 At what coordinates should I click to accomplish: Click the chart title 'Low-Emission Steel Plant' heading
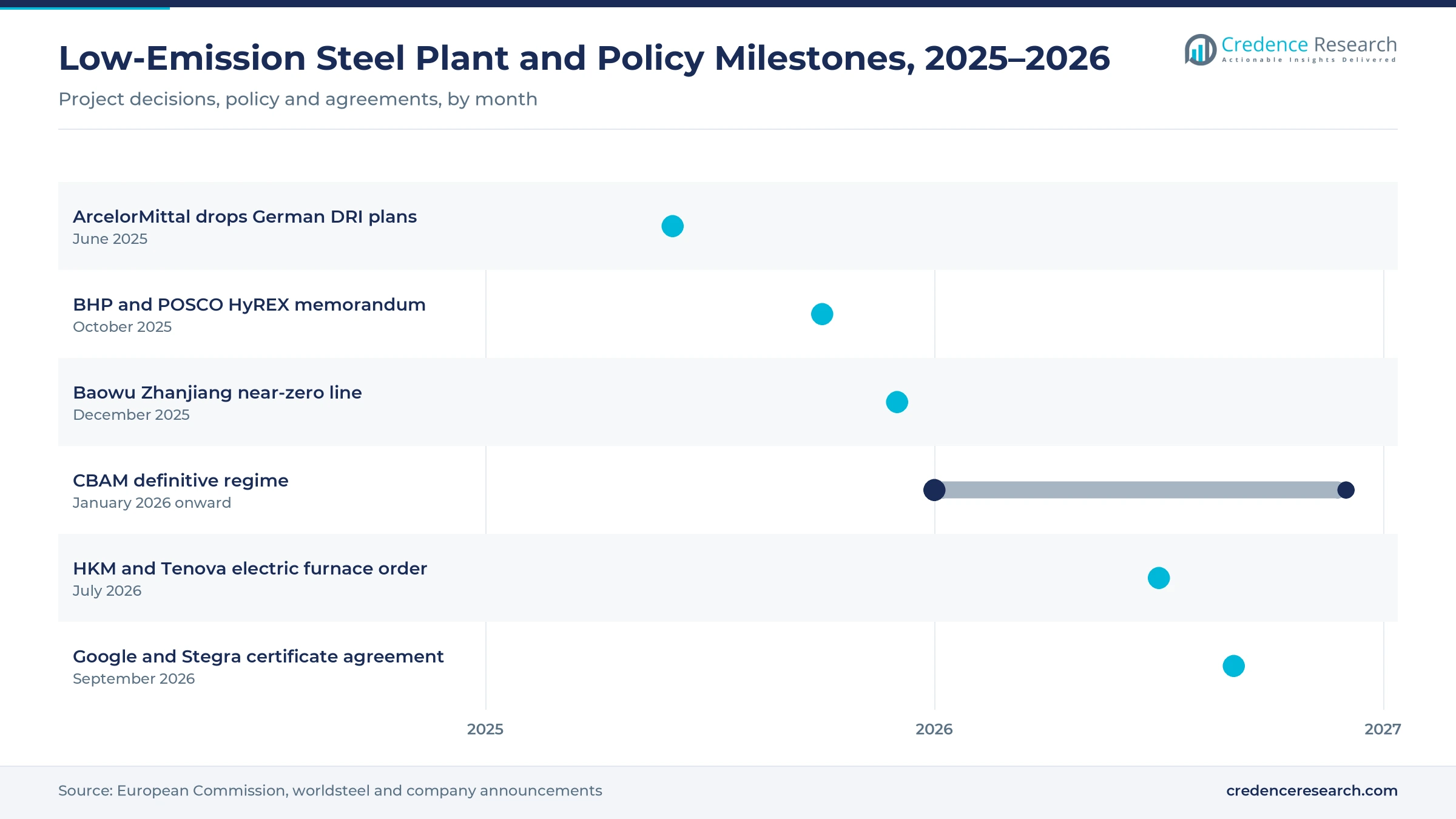(x=584, y=58)
